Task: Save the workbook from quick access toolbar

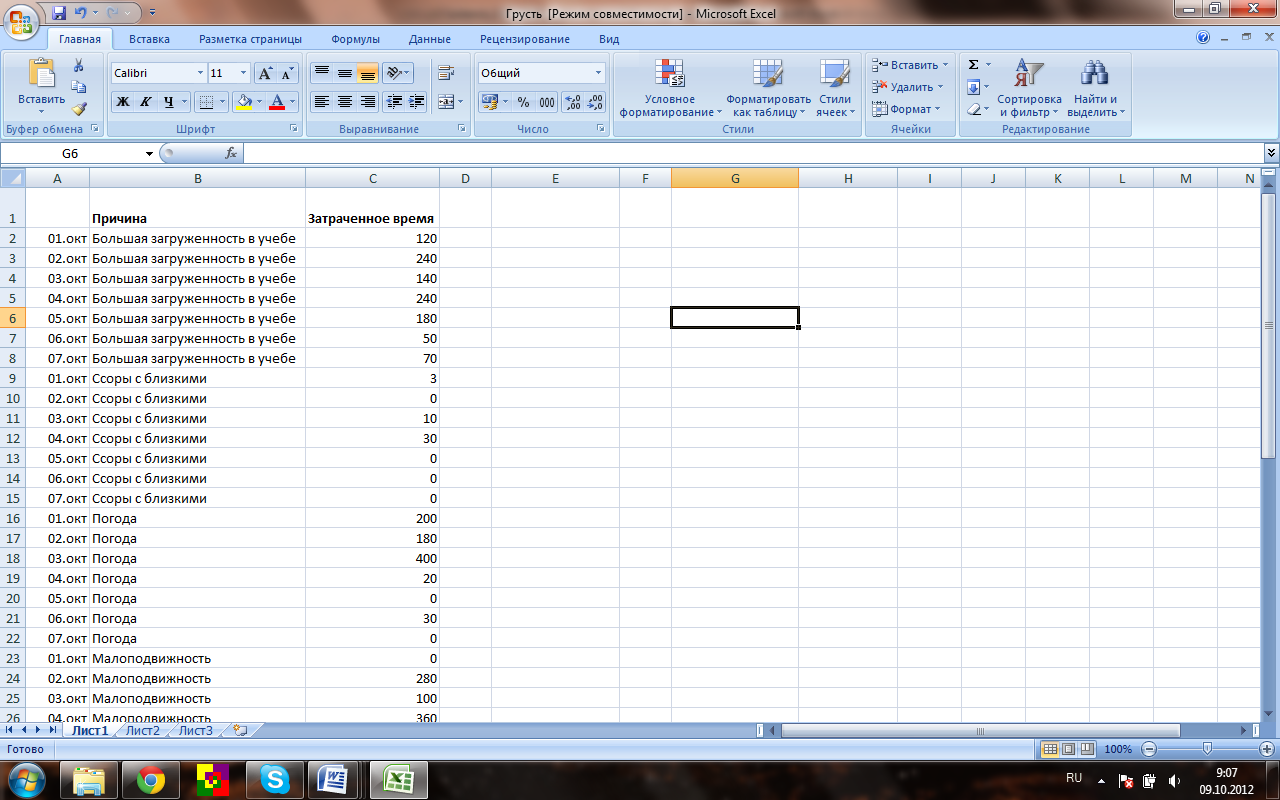Action: pos(59,13)
